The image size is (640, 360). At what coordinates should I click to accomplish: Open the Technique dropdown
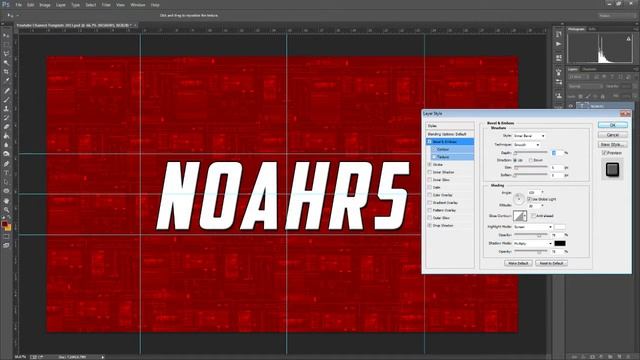527,144
